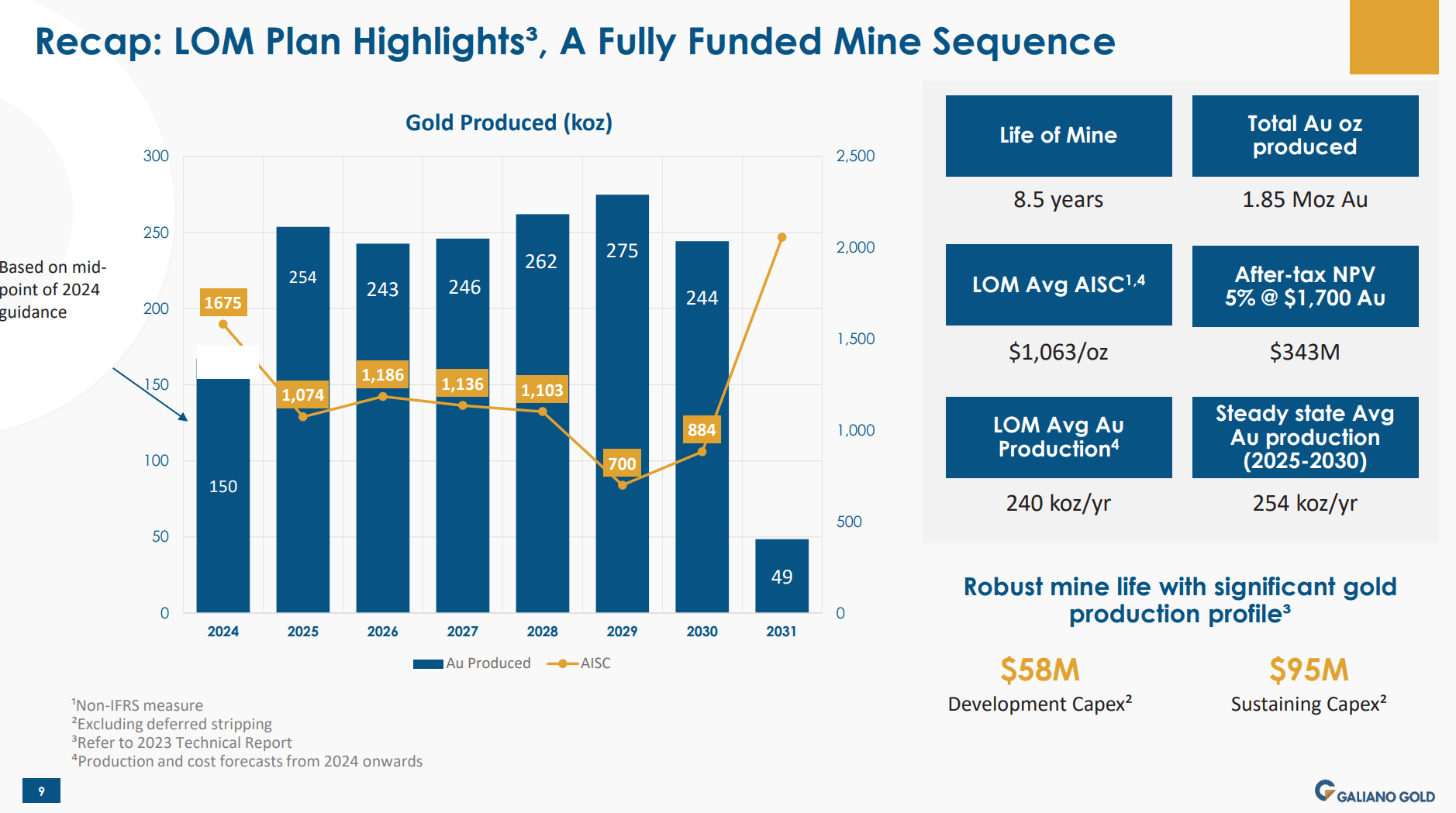Screen dimensions: 1456x813
Task: Click the $58M Development Capex figure
Action: (1040, 667)
